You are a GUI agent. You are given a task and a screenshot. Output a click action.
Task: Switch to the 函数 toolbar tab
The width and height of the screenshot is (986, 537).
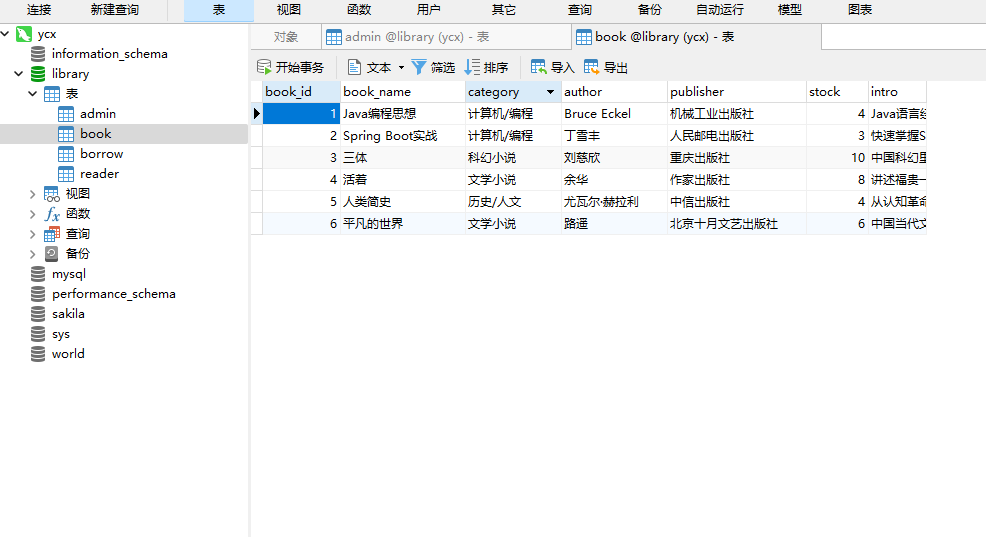359,10
